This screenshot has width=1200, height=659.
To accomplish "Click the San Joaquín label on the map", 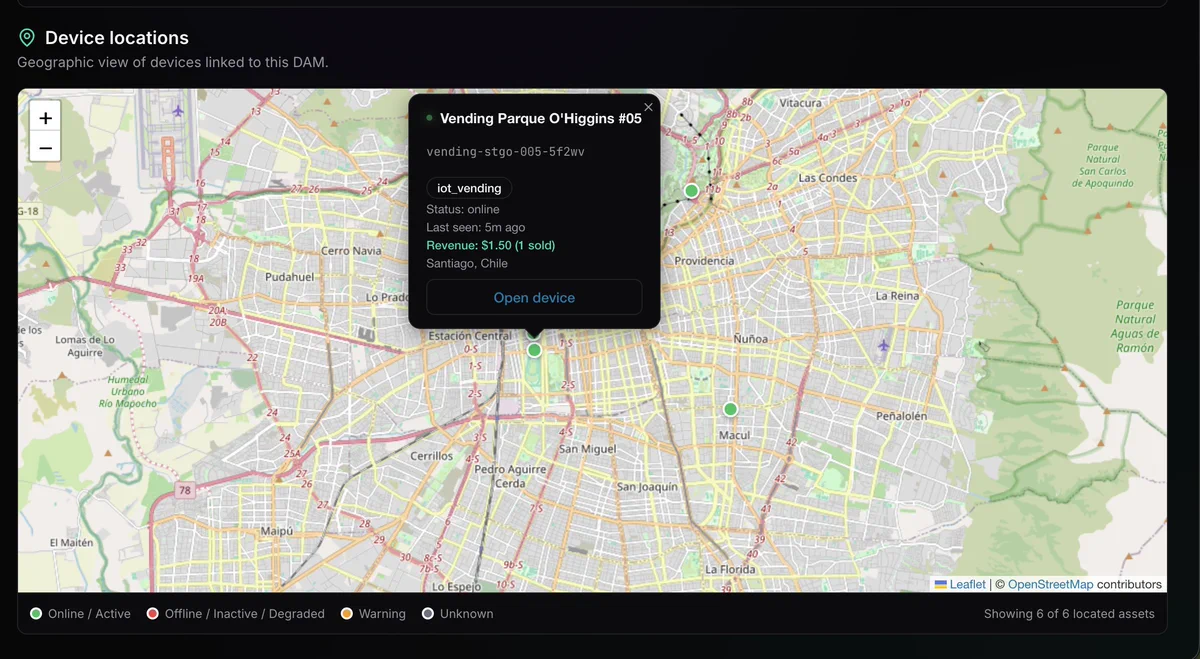I will coord(647,487).
